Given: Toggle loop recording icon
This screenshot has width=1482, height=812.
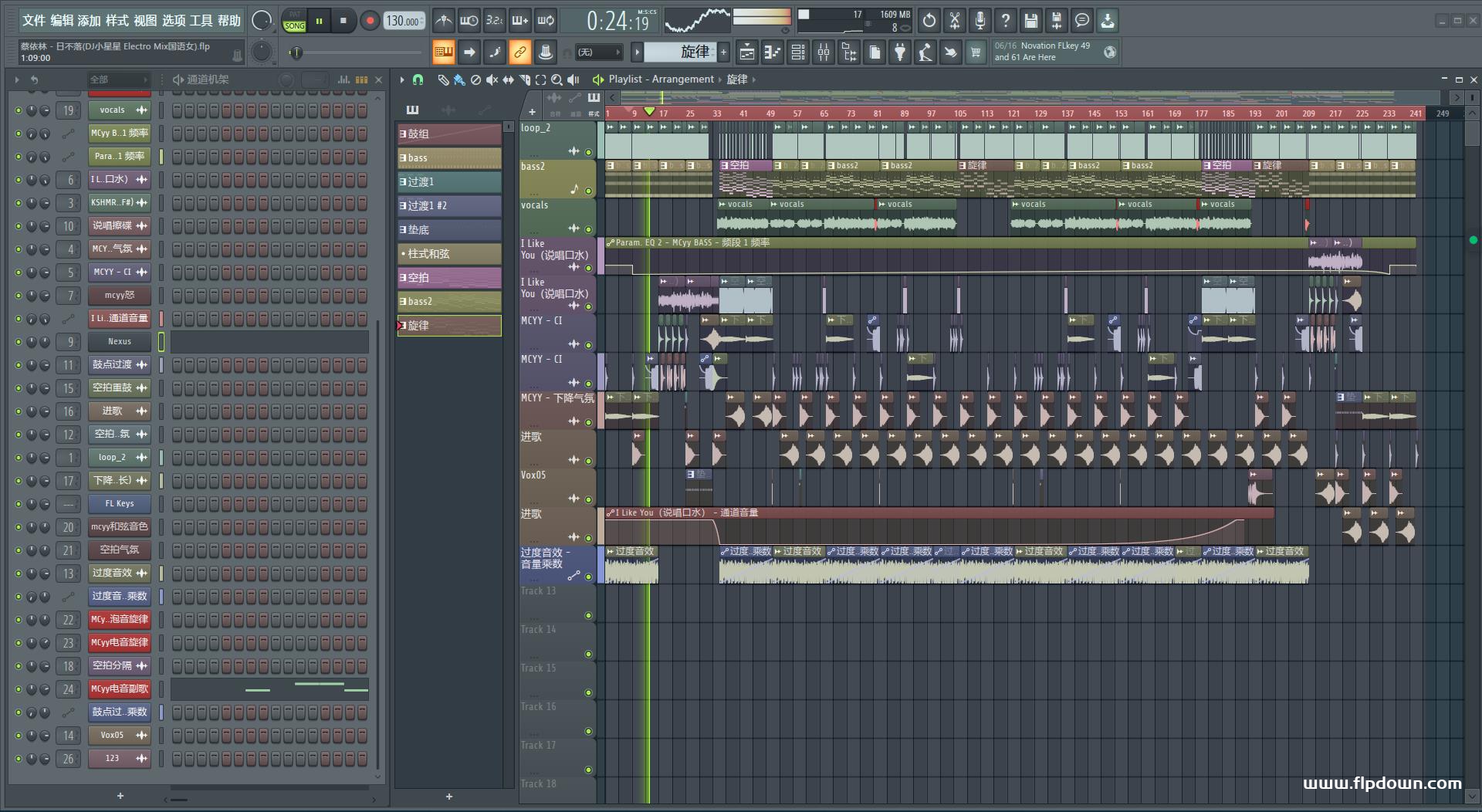Looking at the screenshot, I should tap(546, 21).
